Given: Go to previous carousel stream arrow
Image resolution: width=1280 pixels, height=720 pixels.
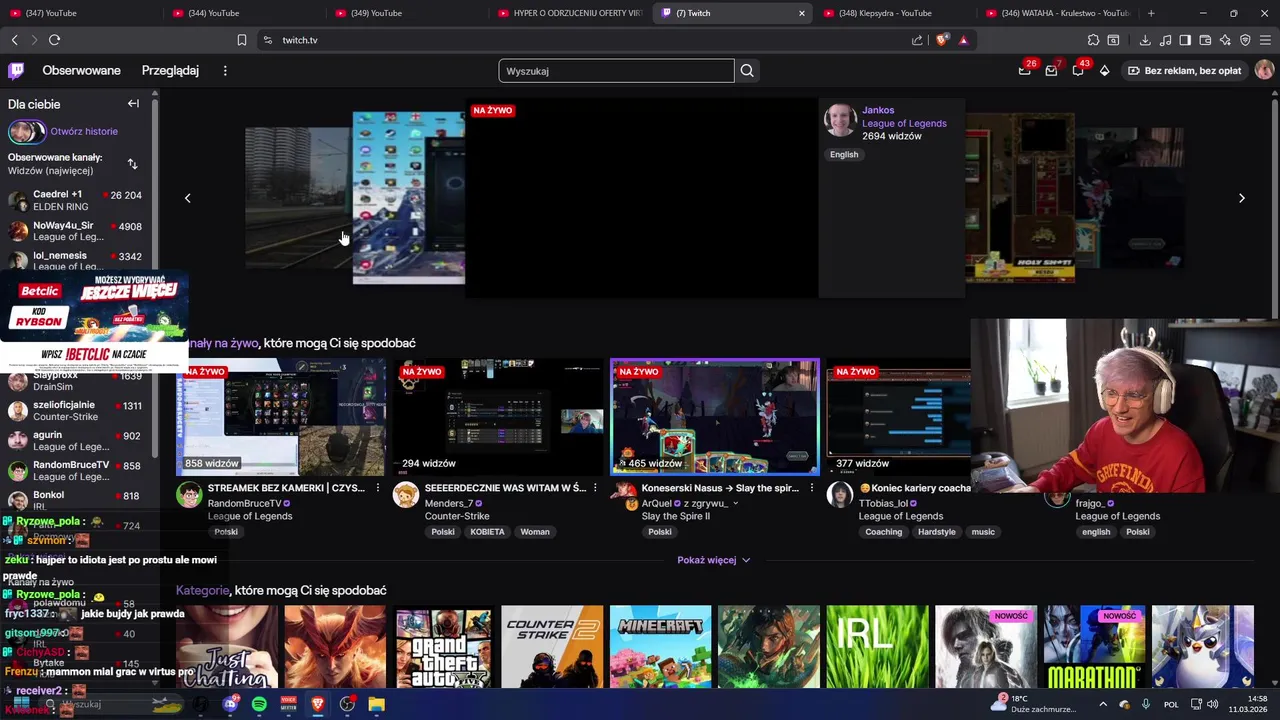Looking at the screenshot, I should (x=187, y=198).
